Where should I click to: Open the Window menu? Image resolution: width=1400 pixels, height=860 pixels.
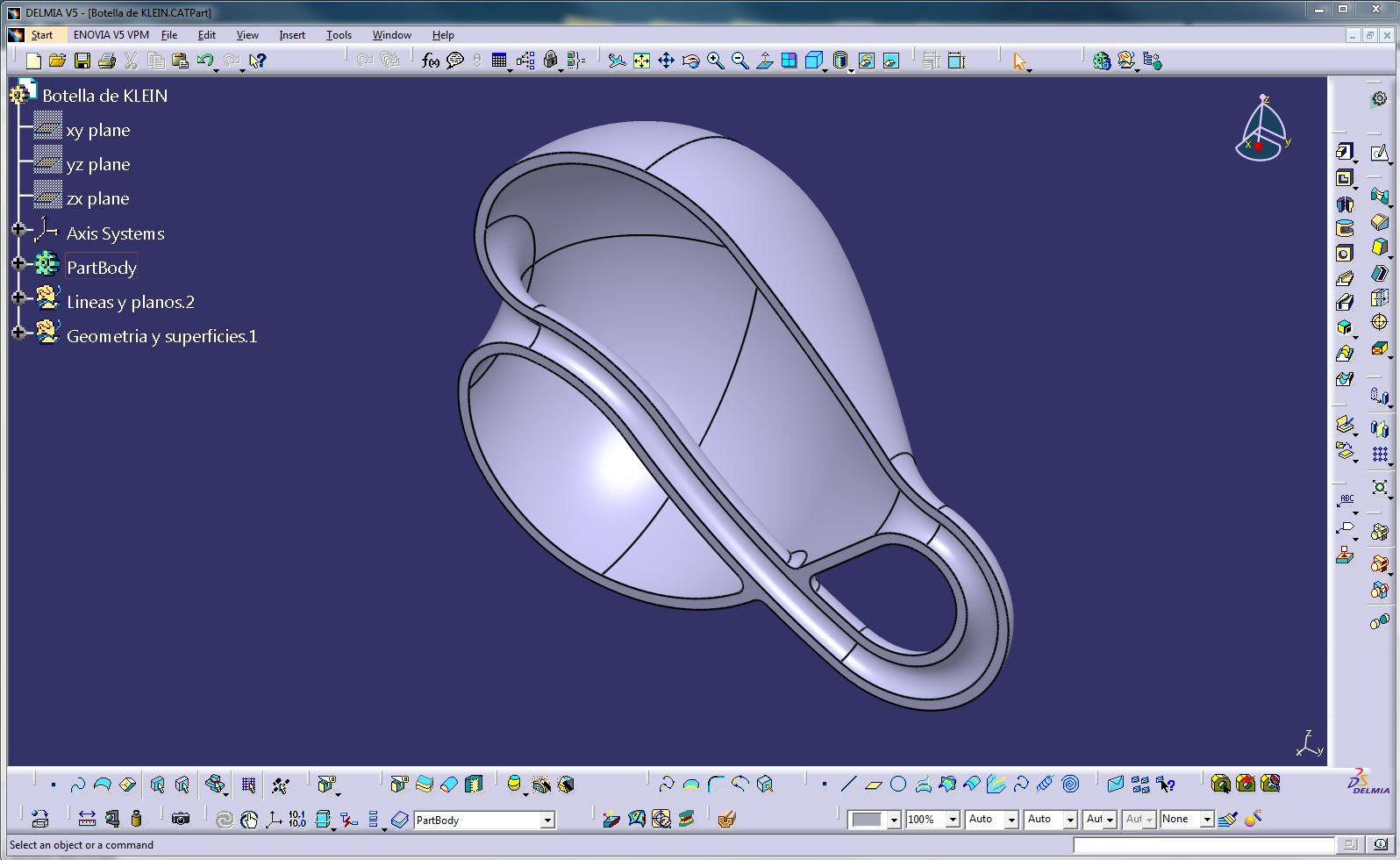point(392,35)
